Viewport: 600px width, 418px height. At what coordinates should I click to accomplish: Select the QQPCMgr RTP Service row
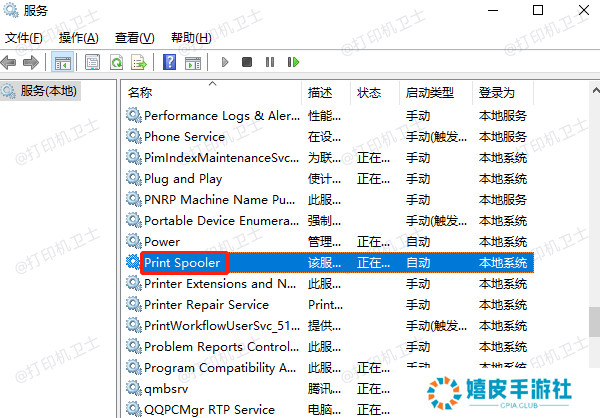[x=329, y=410]
